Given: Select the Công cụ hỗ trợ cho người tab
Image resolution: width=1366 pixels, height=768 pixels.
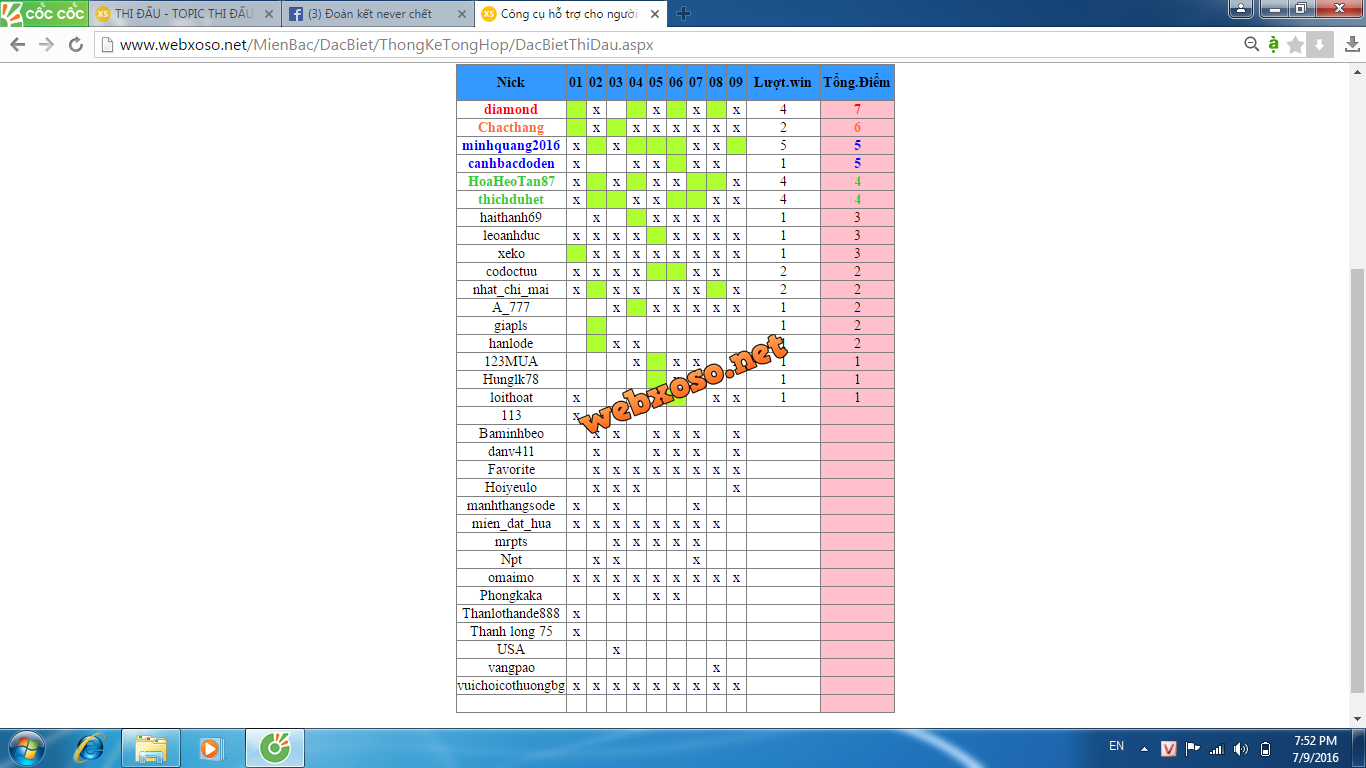Looking at the screenshot, I should 572,14.
